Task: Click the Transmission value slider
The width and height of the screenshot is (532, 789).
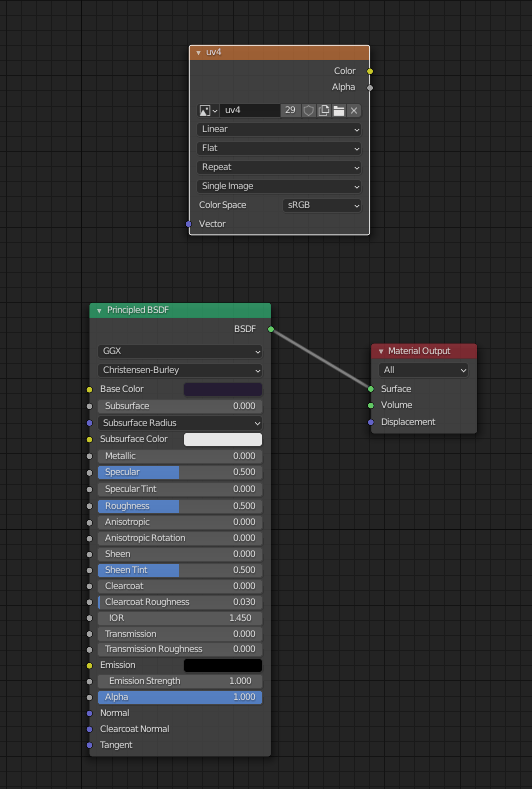Action: pos(180,634)
